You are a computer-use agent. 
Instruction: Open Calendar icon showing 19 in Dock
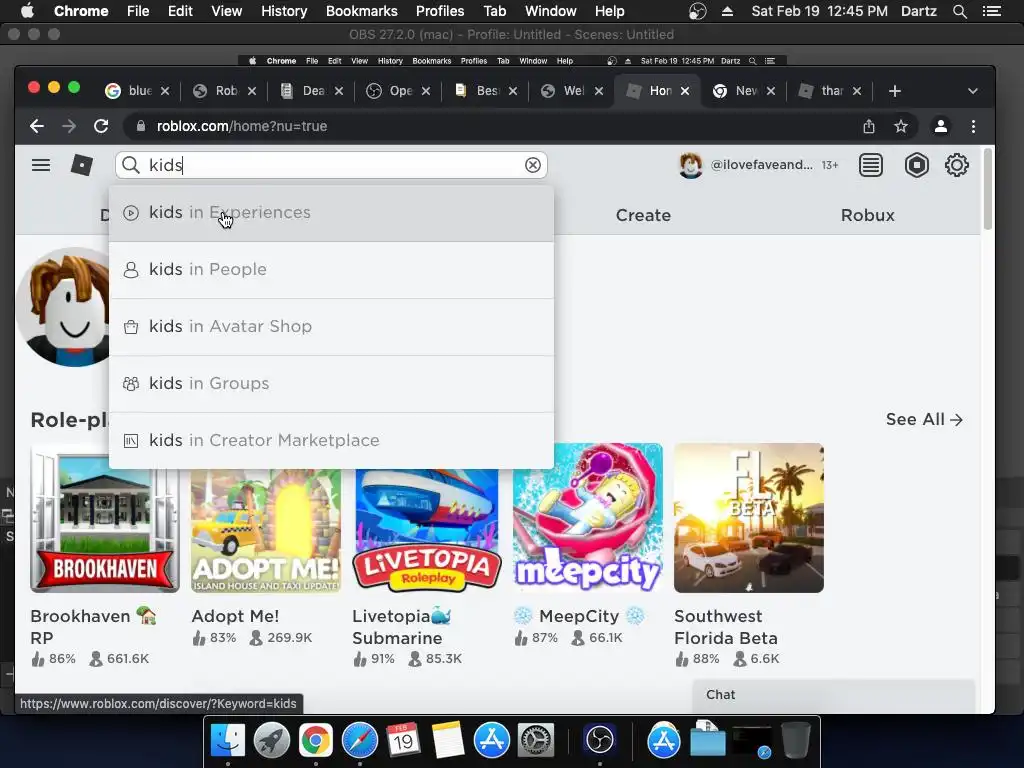pos(403,741)
